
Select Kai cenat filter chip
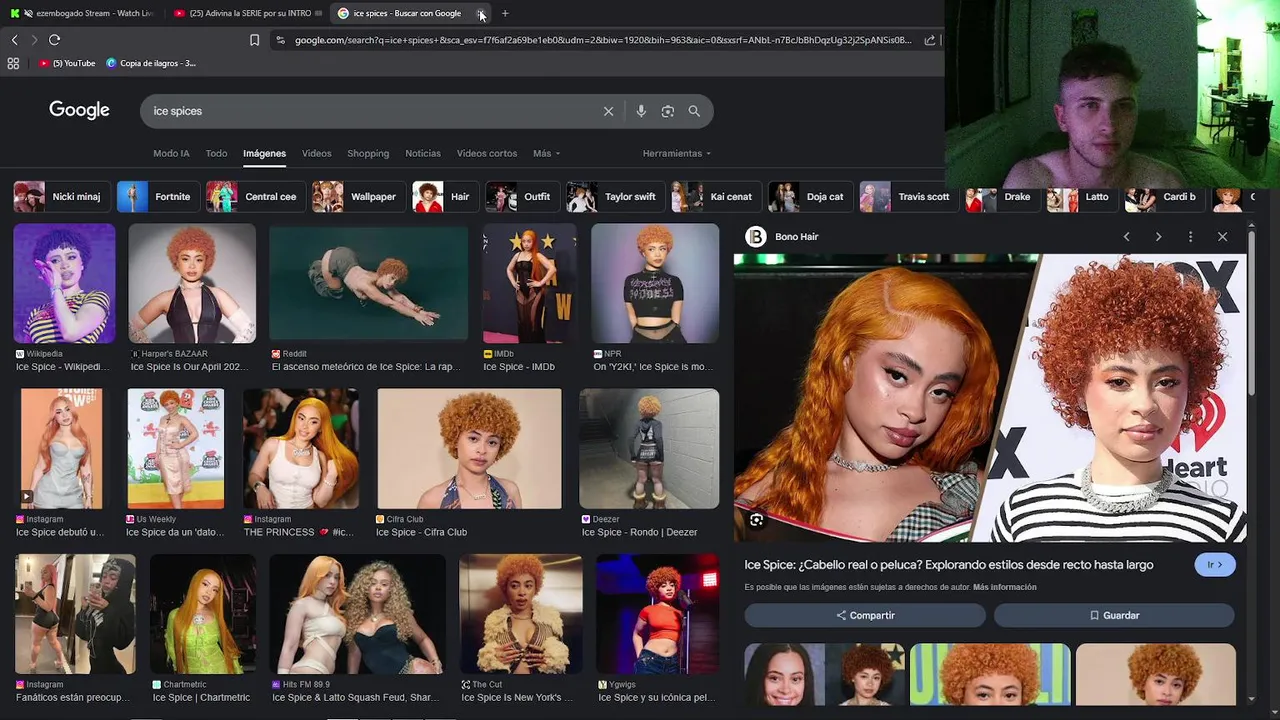(x=714, y=197)
